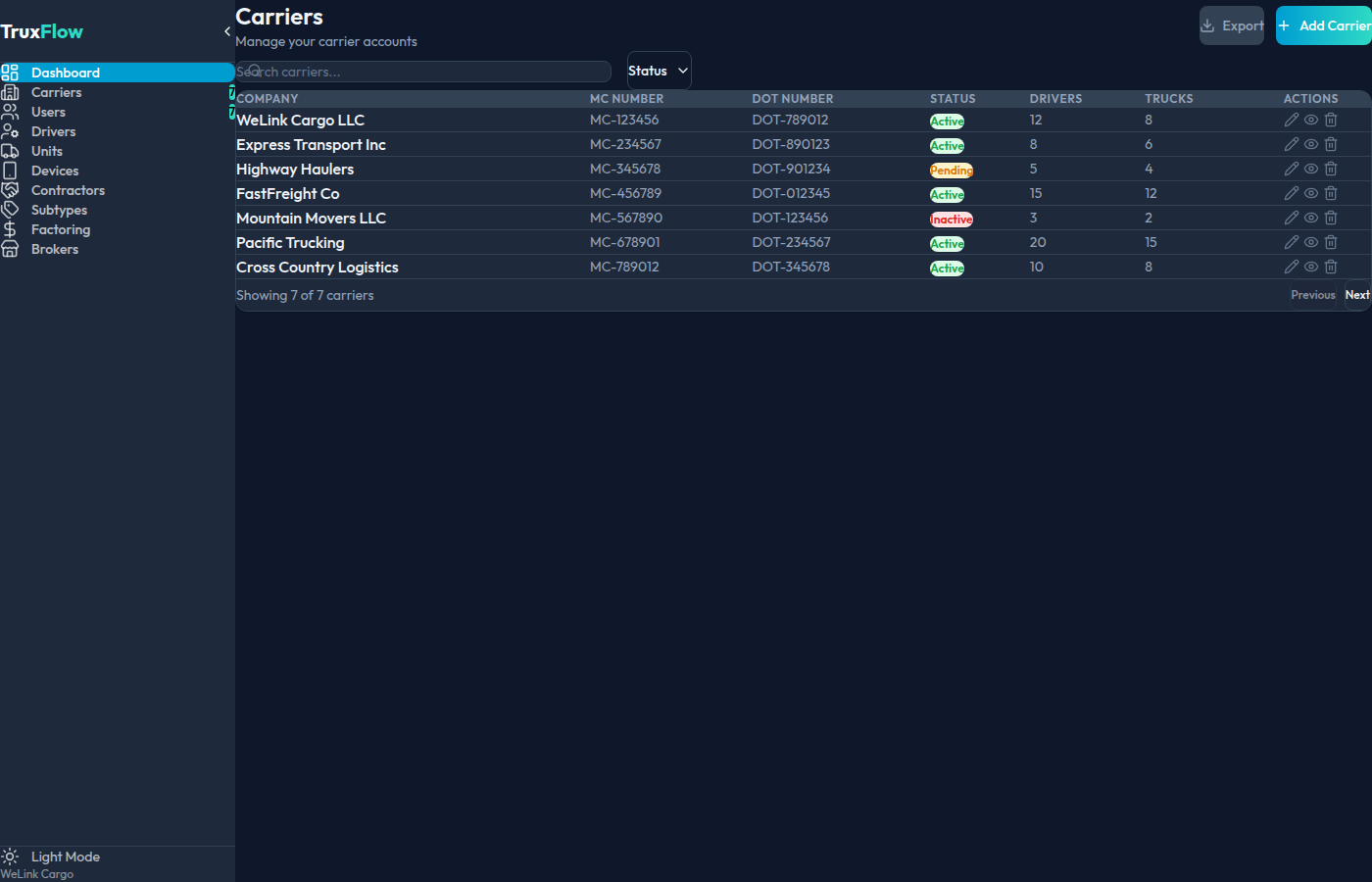Switch to the Dashboard section
1372x882 pixels.
(x=66, y=72)
